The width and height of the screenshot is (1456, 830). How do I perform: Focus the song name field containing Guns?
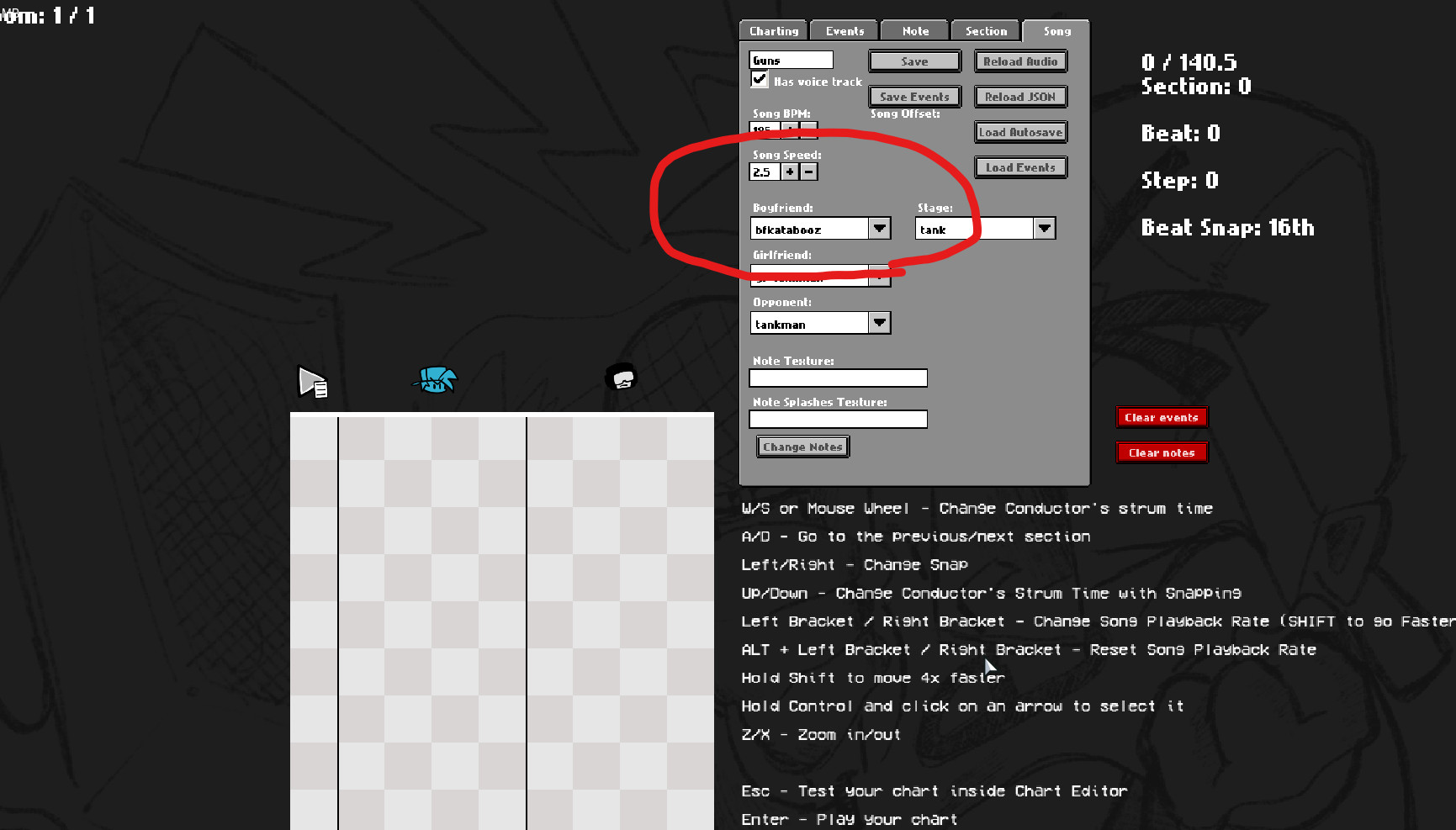coord(791,60)
